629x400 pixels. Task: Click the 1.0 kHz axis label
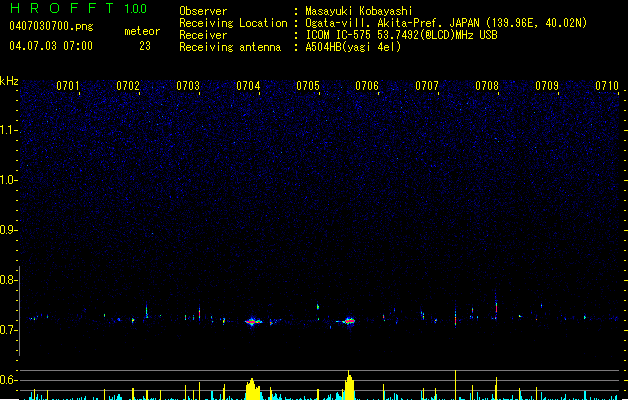tap(8, 180)
